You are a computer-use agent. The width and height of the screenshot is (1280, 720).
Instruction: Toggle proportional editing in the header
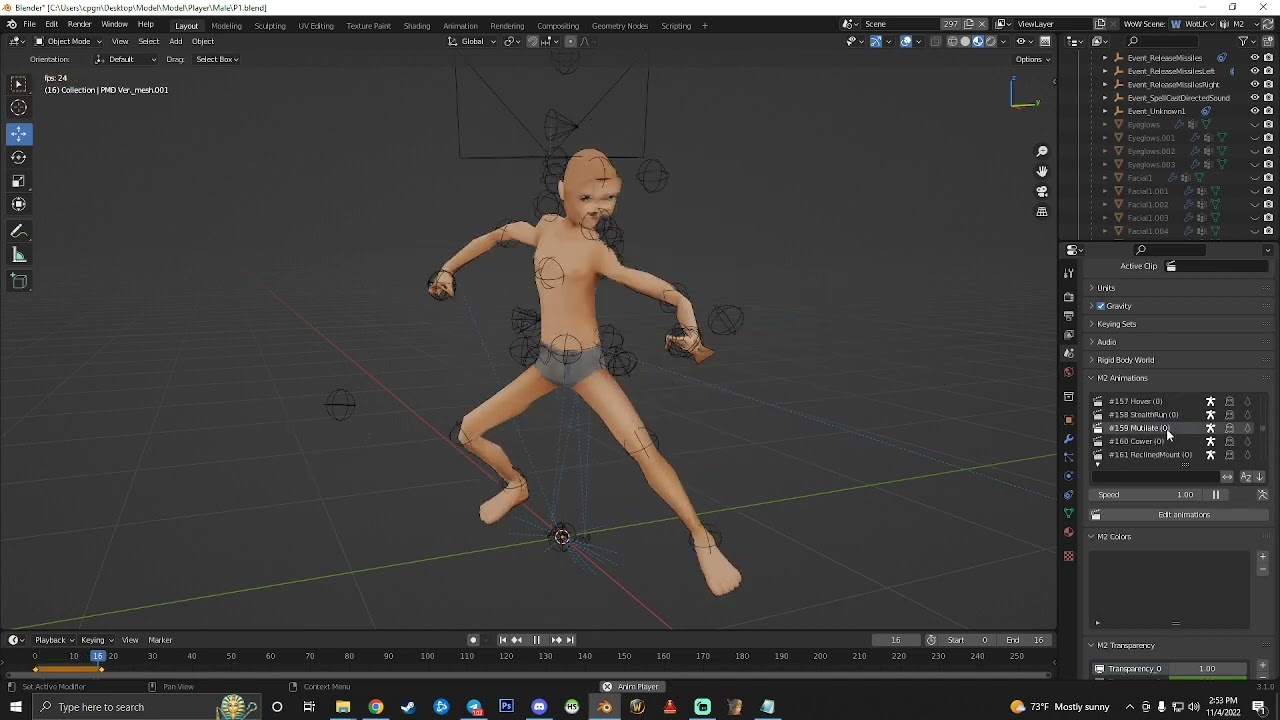coord(570,41)
